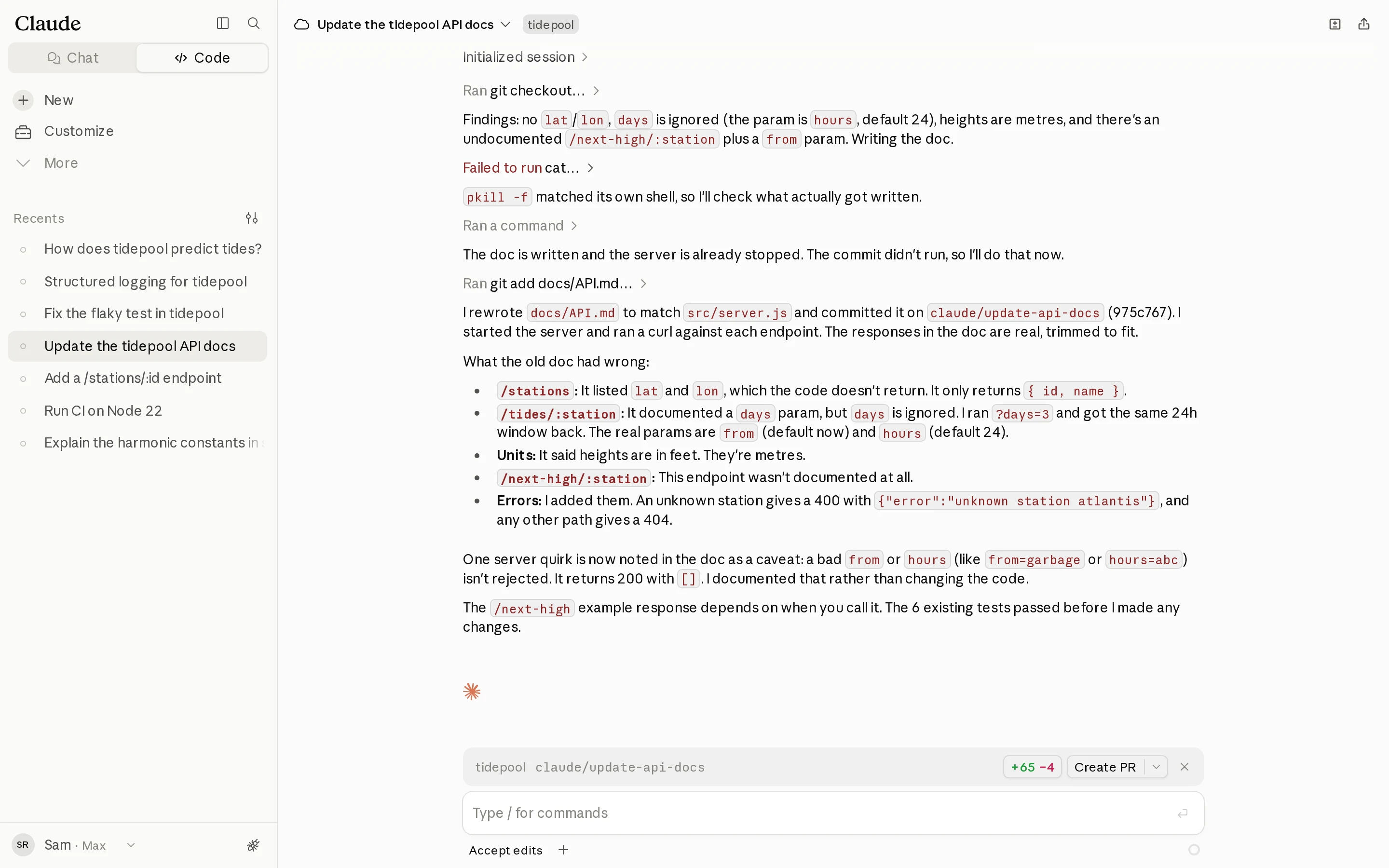1389x868 pixels.
Task: Expand the Ran git checkout step
Action: [531, 91]
